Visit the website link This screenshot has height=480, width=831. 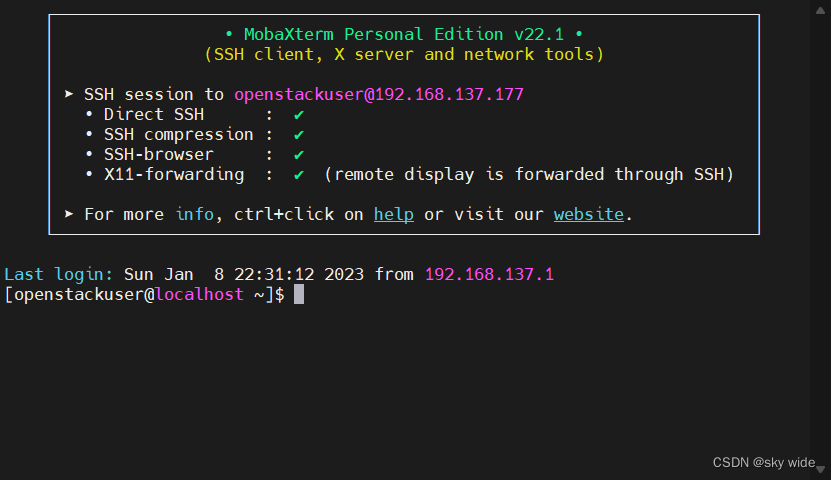[589, 215]
